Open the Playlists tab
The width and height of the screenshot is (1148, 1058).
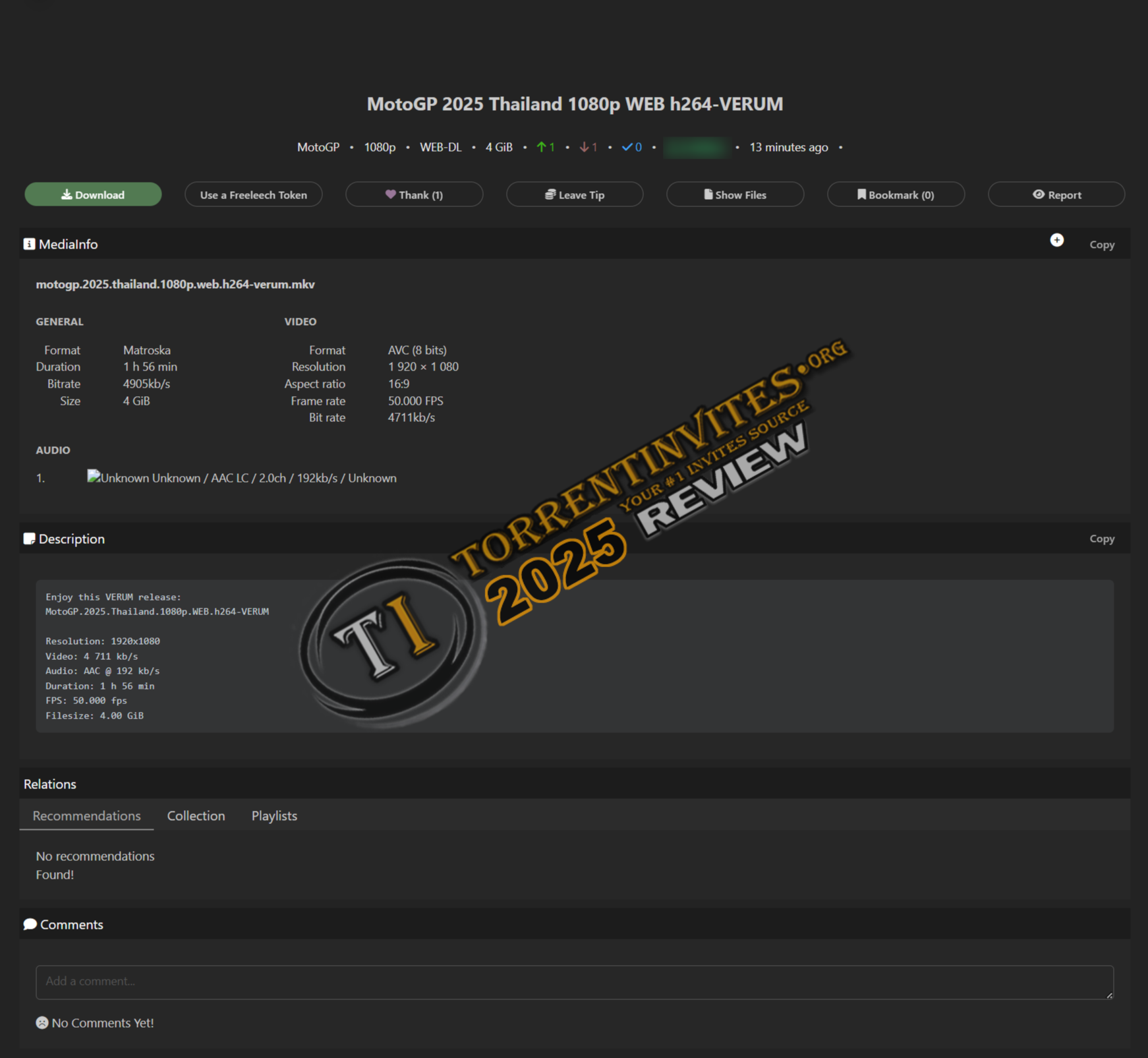tap(274, 815)
